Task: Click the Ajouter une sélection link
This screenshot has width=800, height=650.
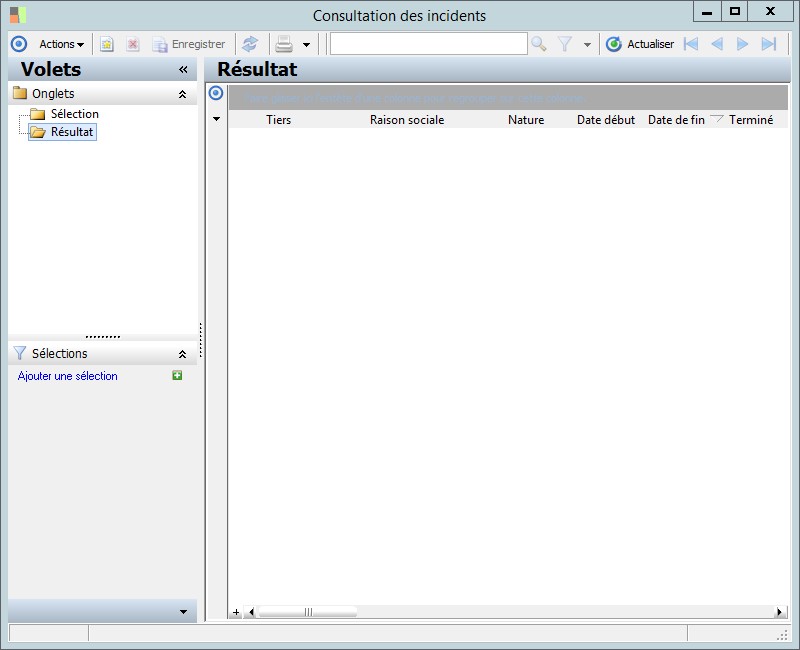Action: click(67, 376)
